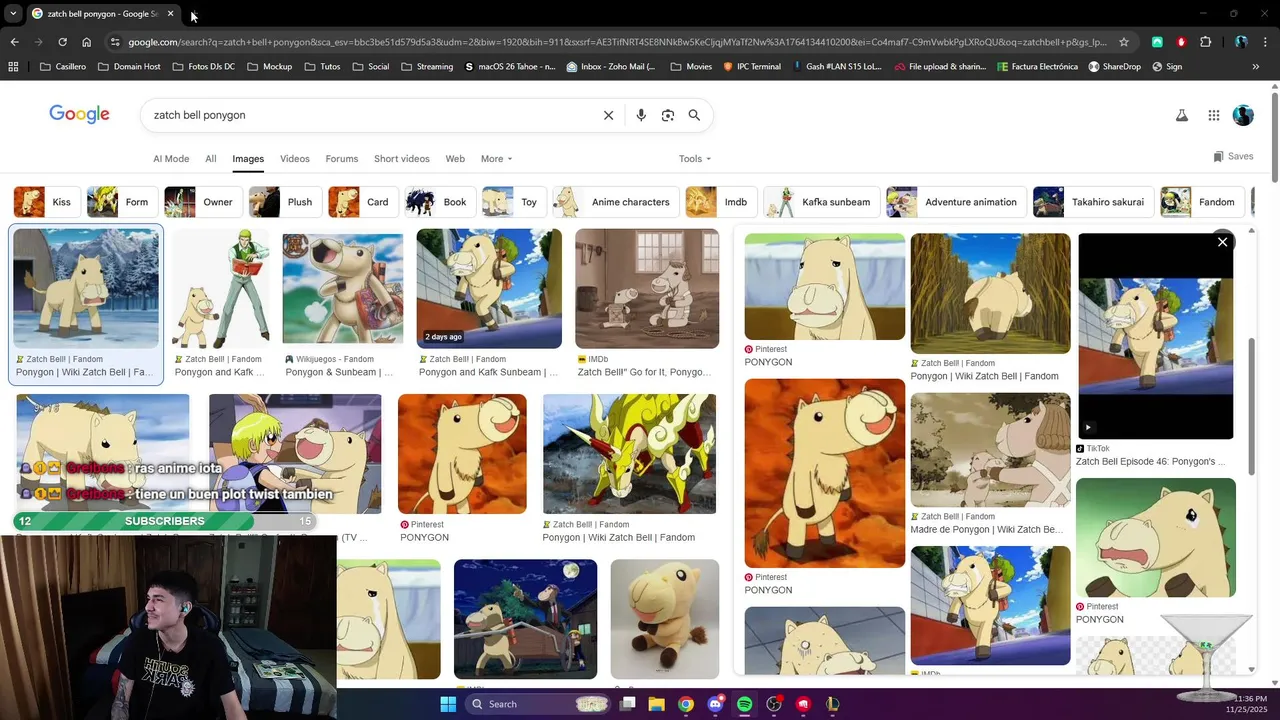Filter images by Kafka sunbeam chip
Image resolution: width=1280 pixels, height=720 pixels.
(821, 202)
